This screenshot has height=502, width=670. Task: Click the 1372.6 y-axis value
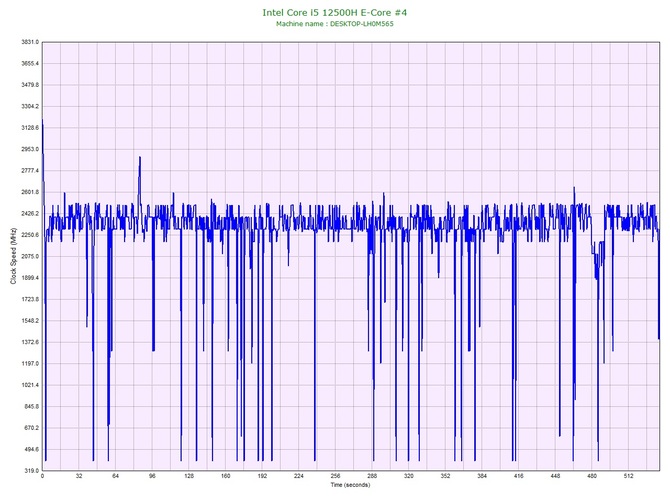click(x=30, y=342)
